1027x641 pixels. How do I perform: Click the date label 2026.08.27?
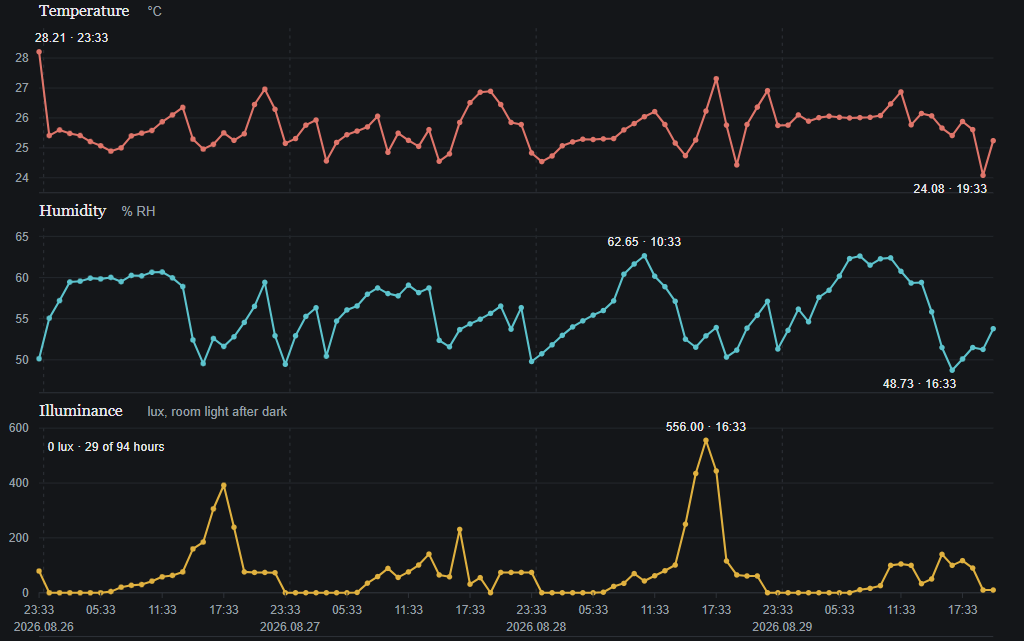[x=289, y=627]
